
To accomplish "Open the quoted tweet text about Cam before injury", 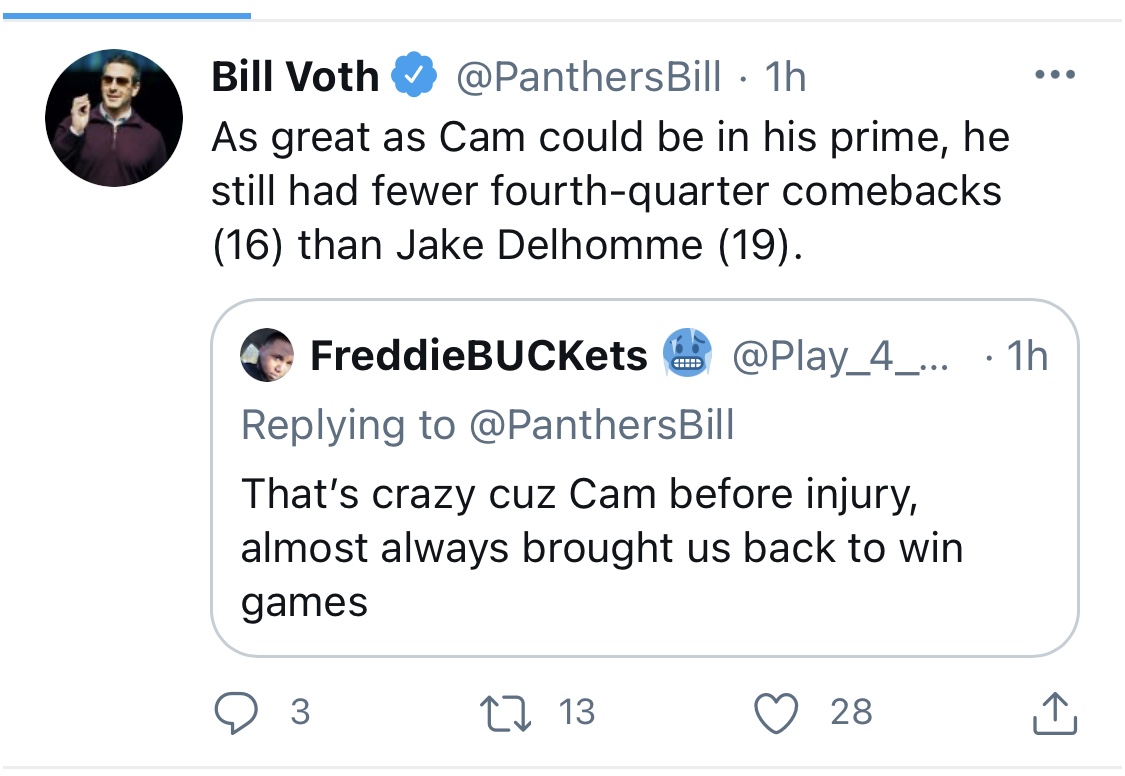I will point(602,548).
